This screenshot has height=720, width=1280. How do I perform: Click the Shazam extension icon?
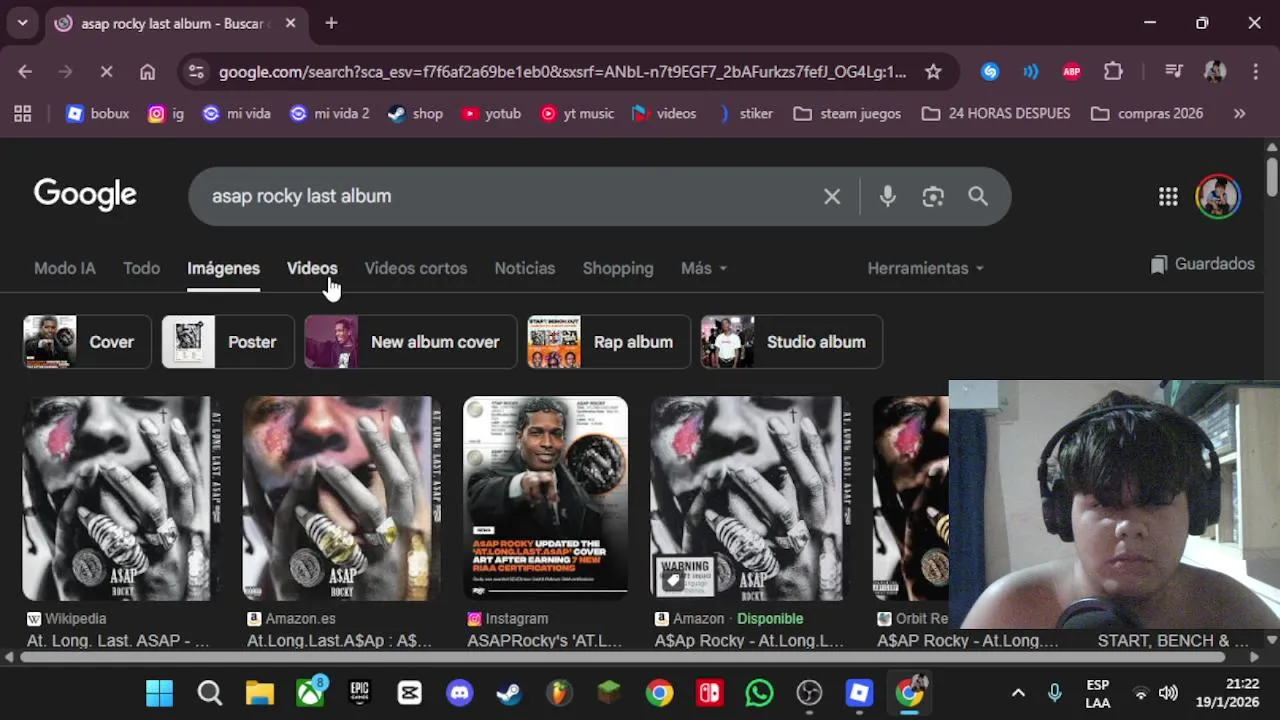coord(990,72)
